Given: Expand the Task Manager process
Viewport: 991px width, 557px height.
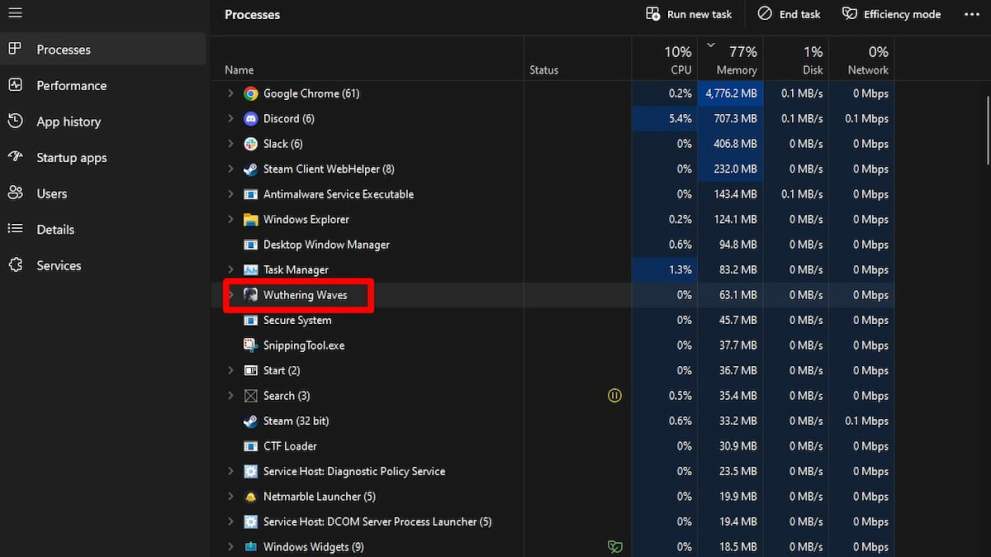Looking at the screenshot, I should pos(231,270).
